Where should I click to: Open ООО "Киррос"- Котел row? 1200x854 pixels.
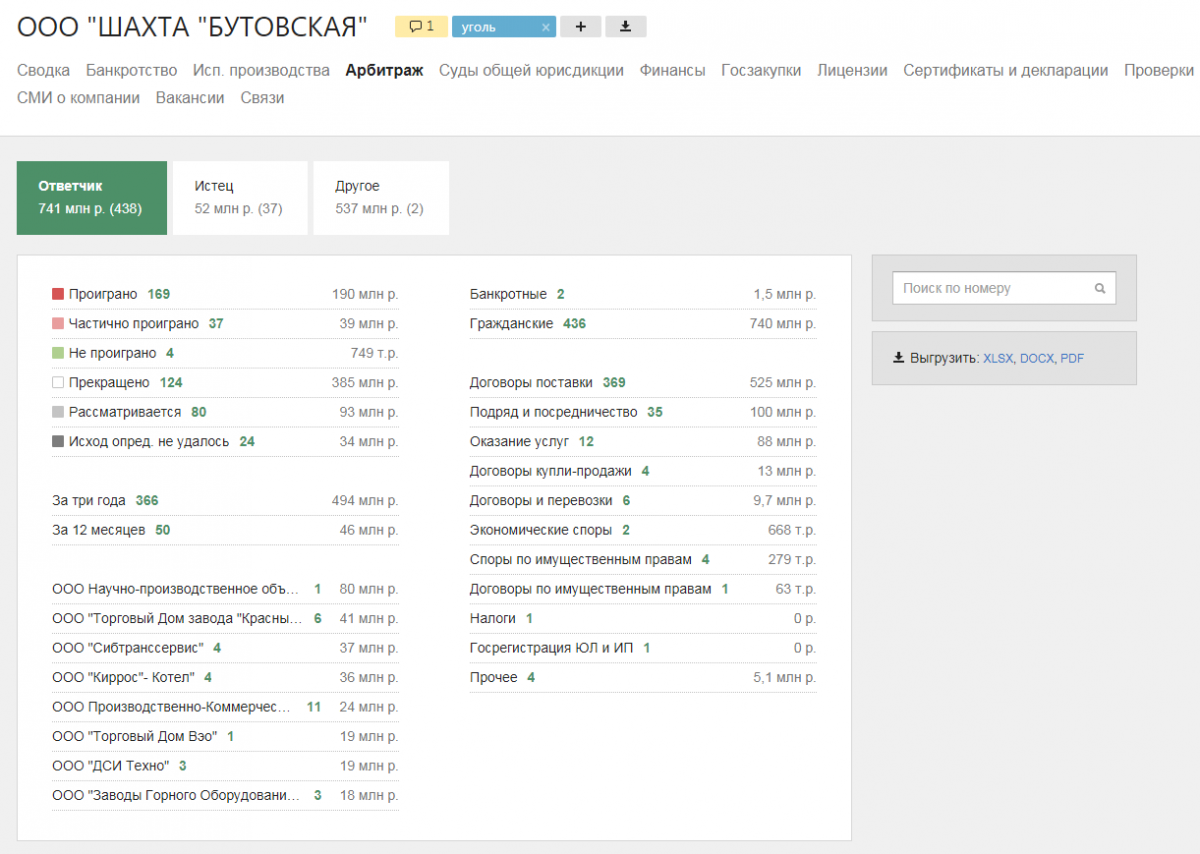pyautogui.click(x=225, y=677)
